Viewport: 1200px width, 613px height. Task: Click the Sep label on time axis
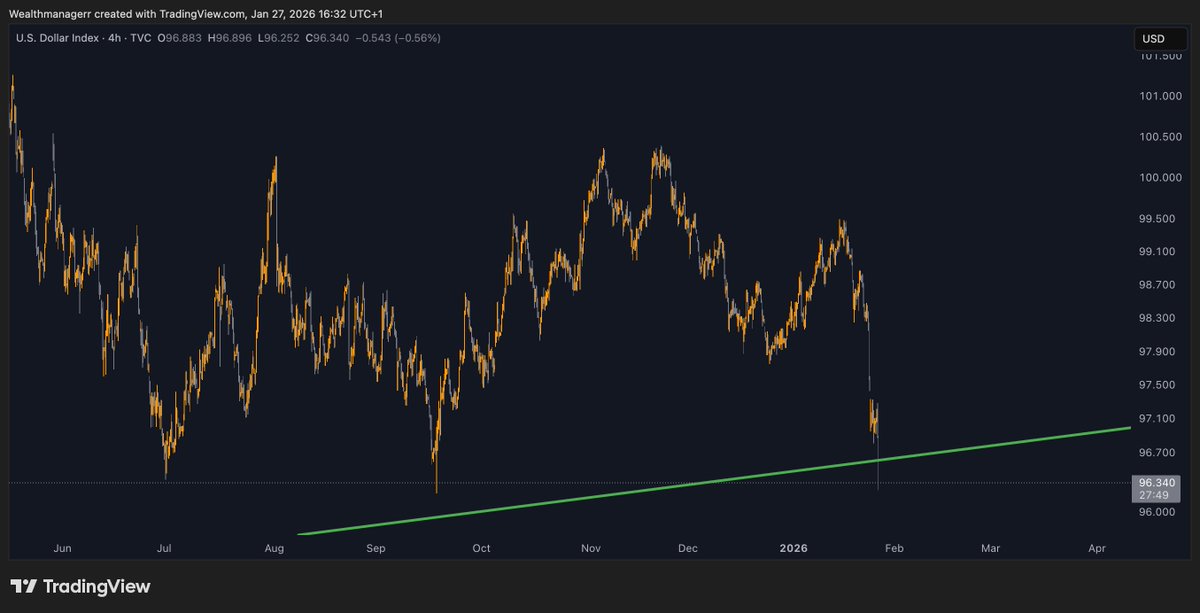pos(376,548)
